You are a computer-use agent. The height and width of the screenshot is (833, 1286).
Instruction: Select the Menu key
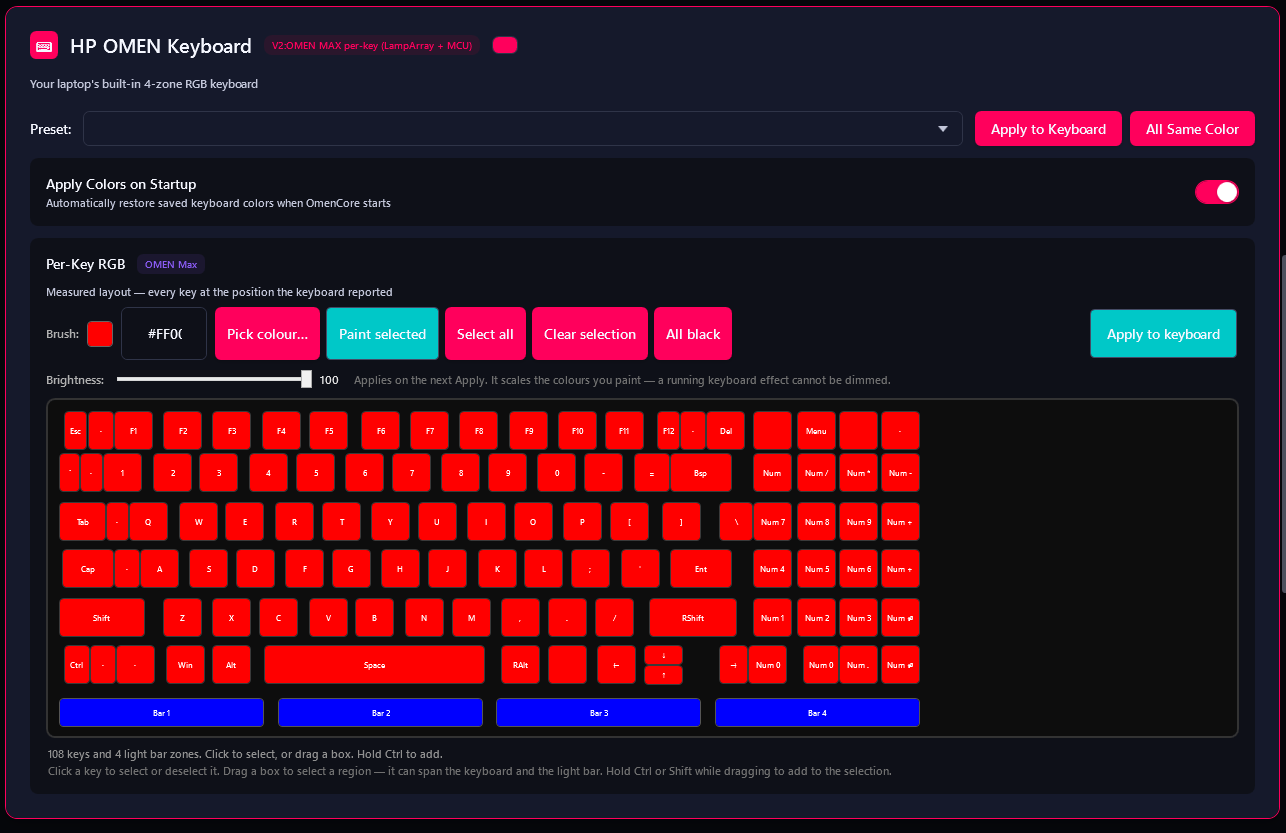coord(816,431)
